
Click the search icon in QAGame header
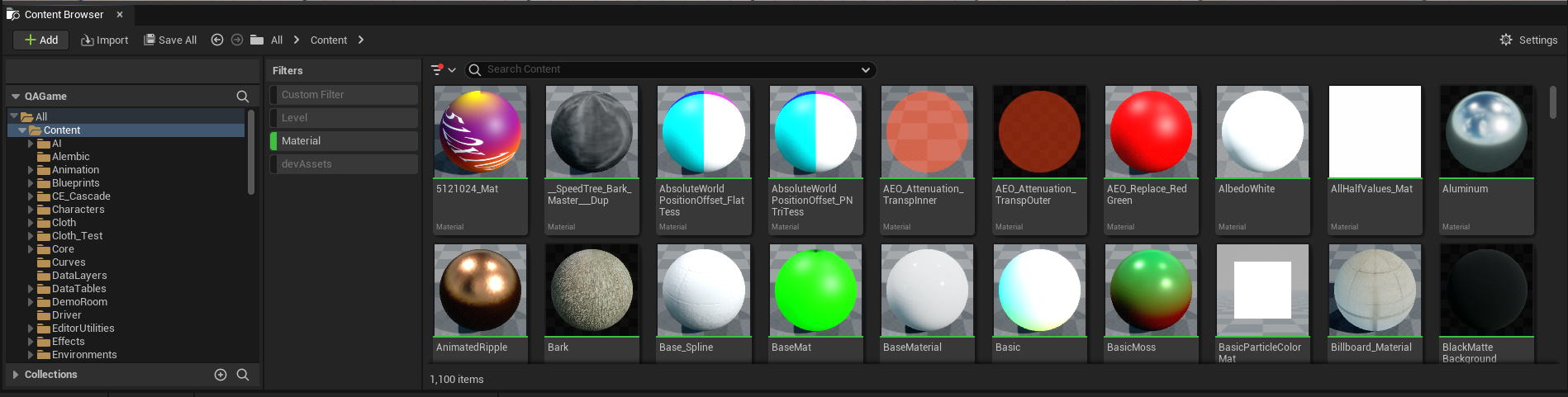[x=243, y=97]
